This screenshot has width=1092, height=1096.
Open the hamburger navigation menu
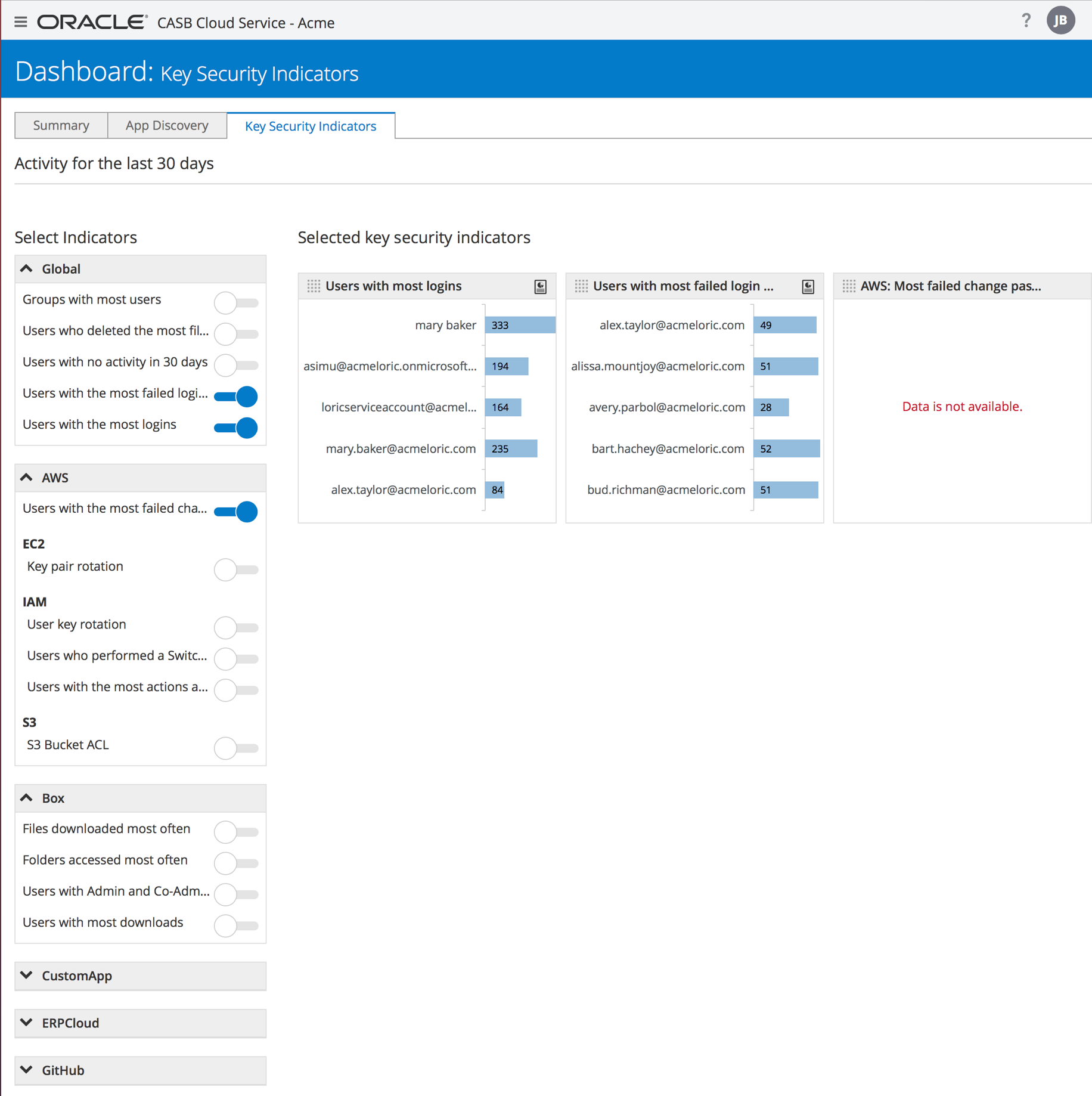tap(21, 22)
